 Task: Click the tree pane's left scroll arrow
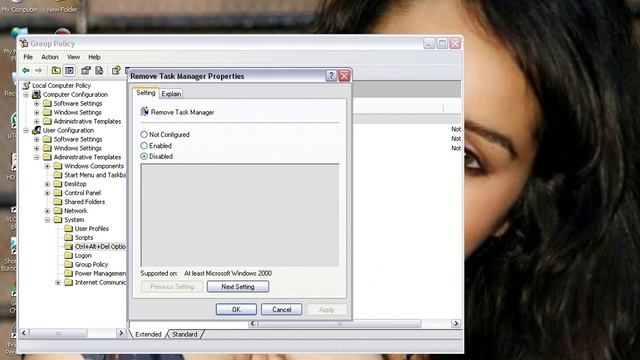(x=24, y=333)
